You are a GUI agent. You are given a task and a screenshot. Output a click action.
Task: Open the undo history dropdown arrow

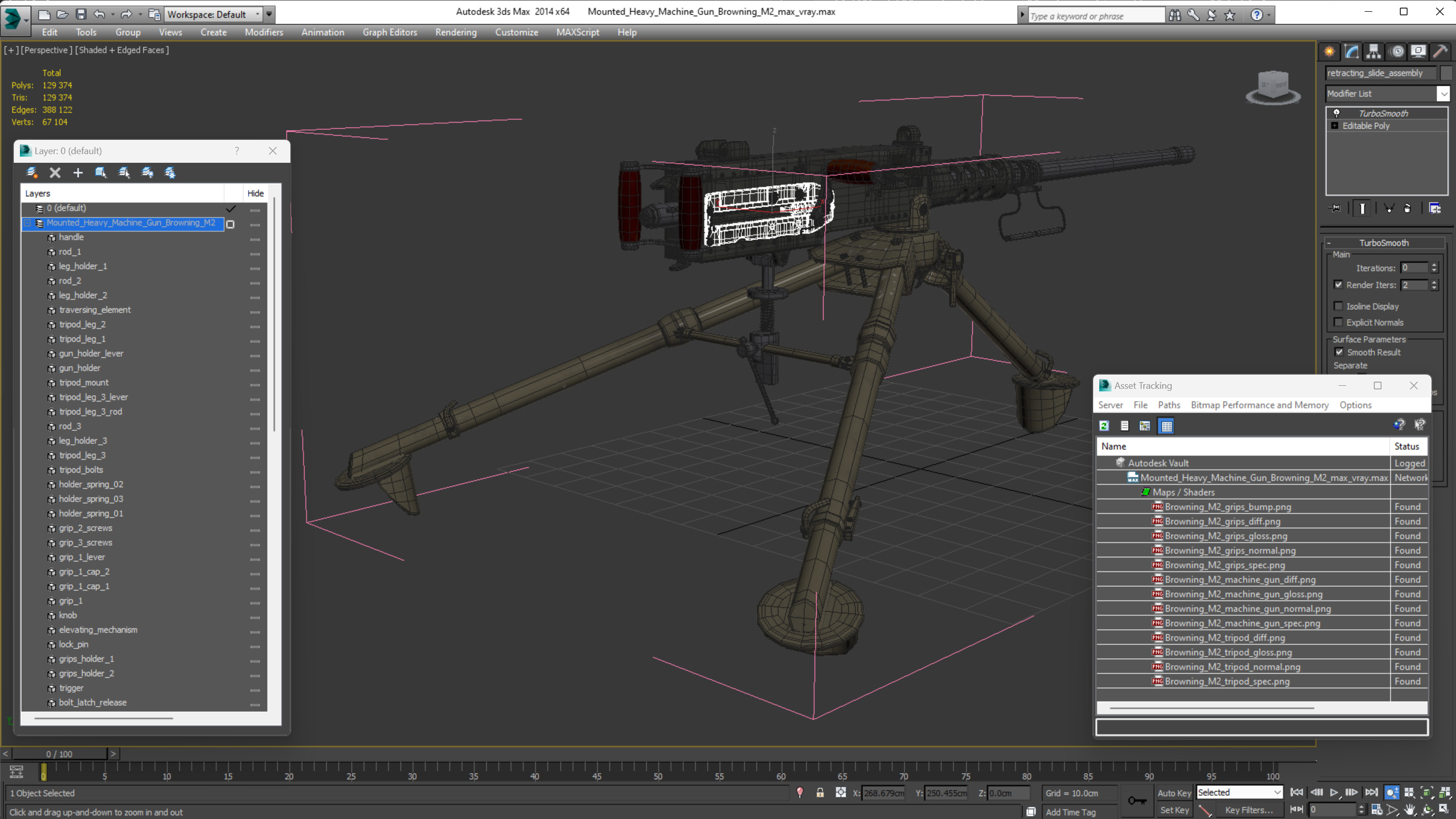pyautogui.click(x=113, y=14)
